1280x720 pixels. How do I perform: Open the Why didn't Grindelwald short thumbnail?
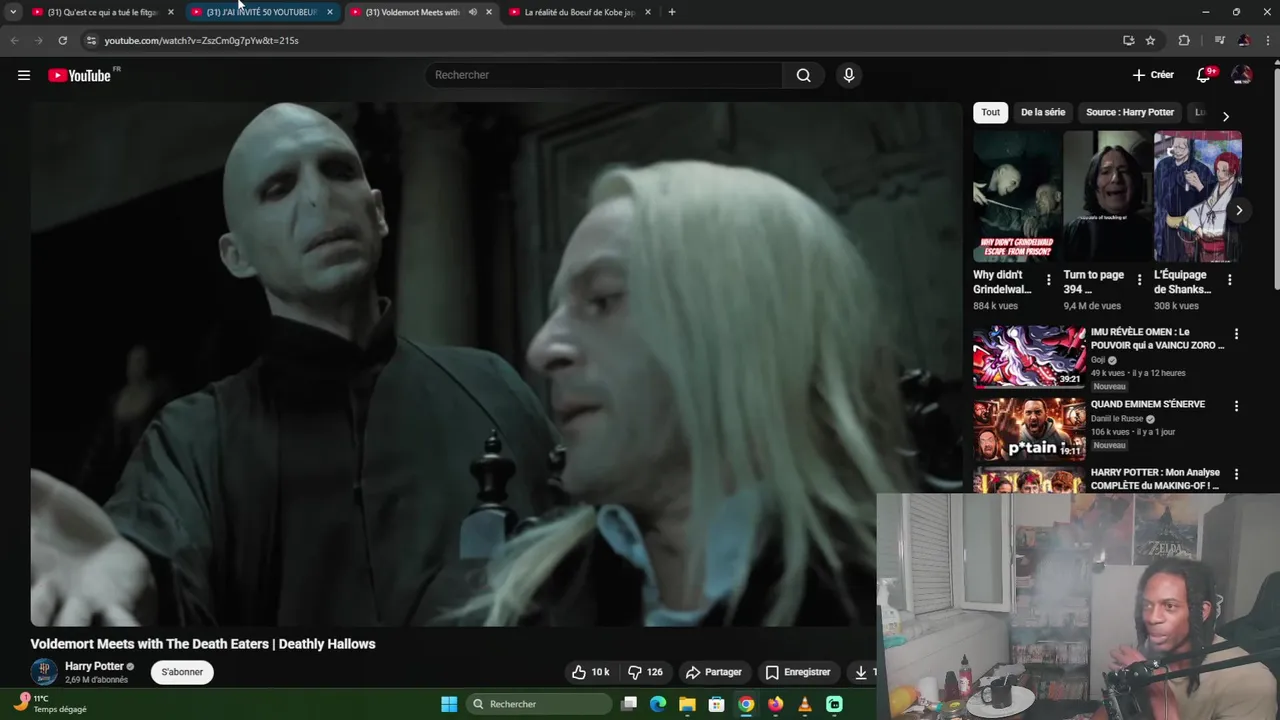coord(1016,196)
